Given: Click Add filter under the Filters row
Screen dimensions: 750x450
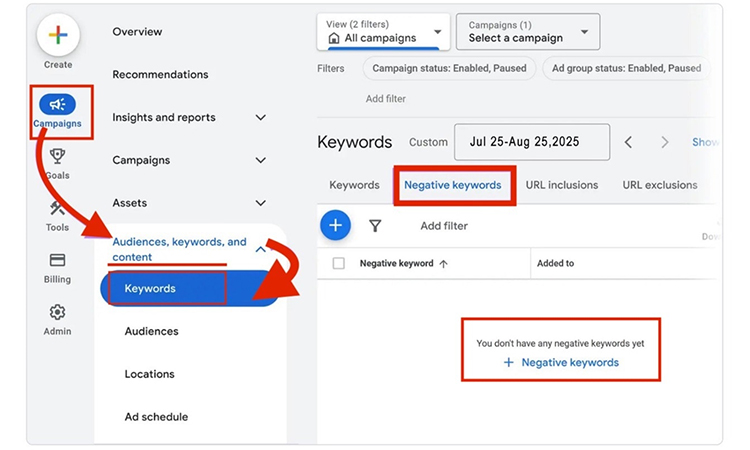Looking at the screenshot, I should pyautogui.click(x=386, y=99).
